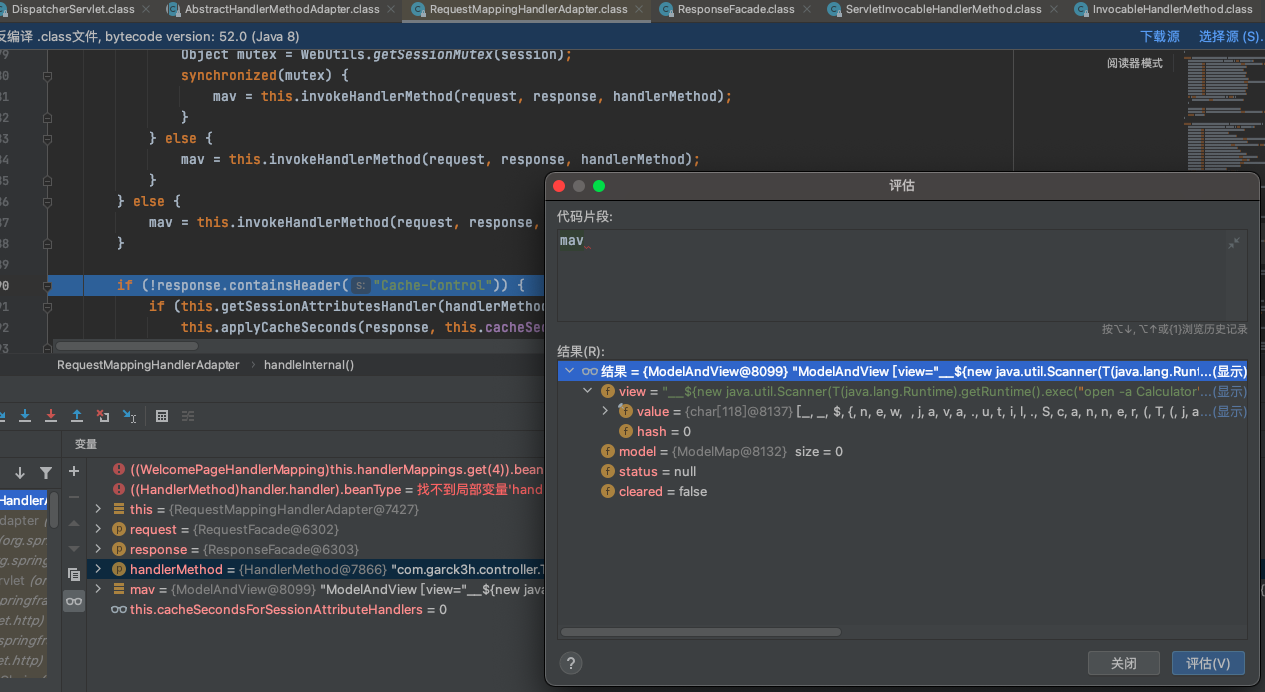The image size is (1265, 692).
Task: Click the red Force Step Into icon
Action: coord(51,416)
